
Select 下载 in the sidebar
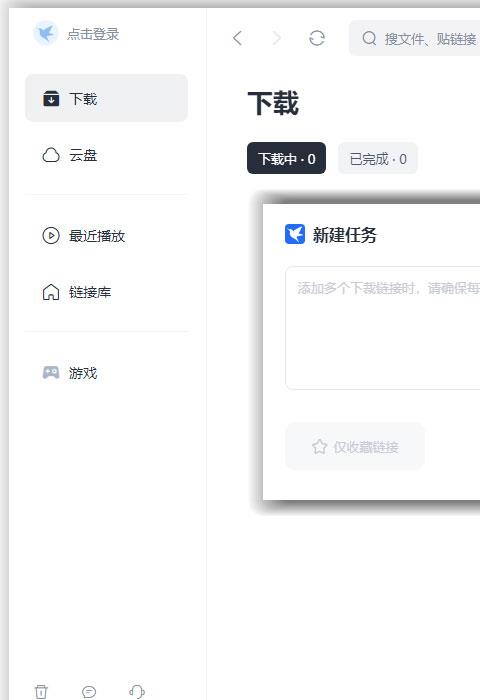tap(106, 98)
